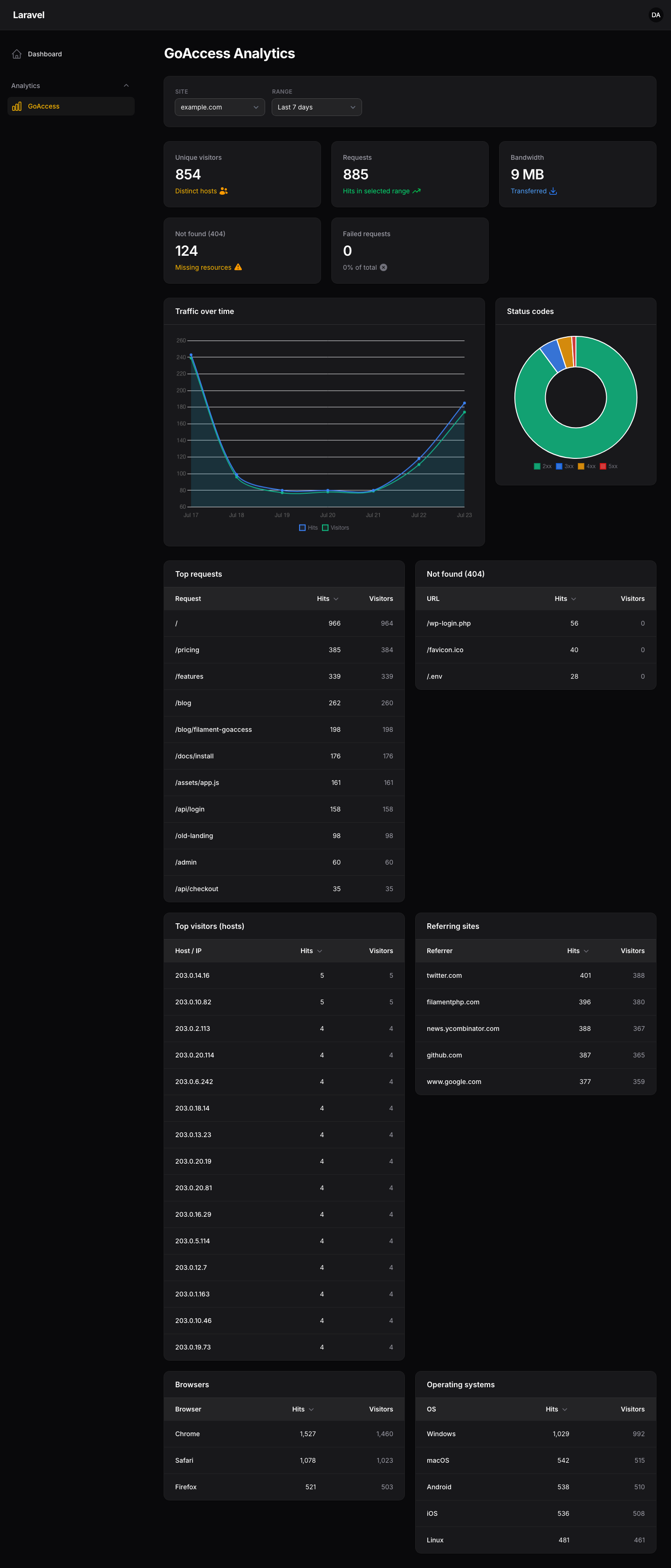Toggle Hits series in chart legend
This screenshot has width=671, height=1568.
(x=308, y=528)
